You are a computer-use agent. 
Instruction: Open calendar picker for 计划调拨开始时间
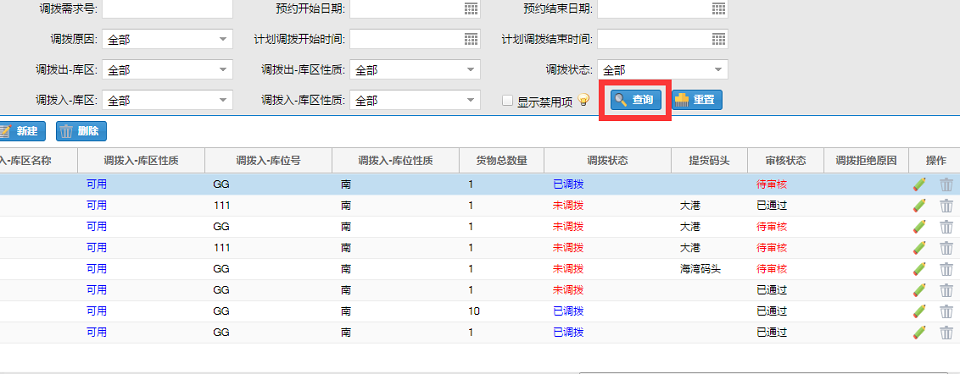click(x=470, y=39)
